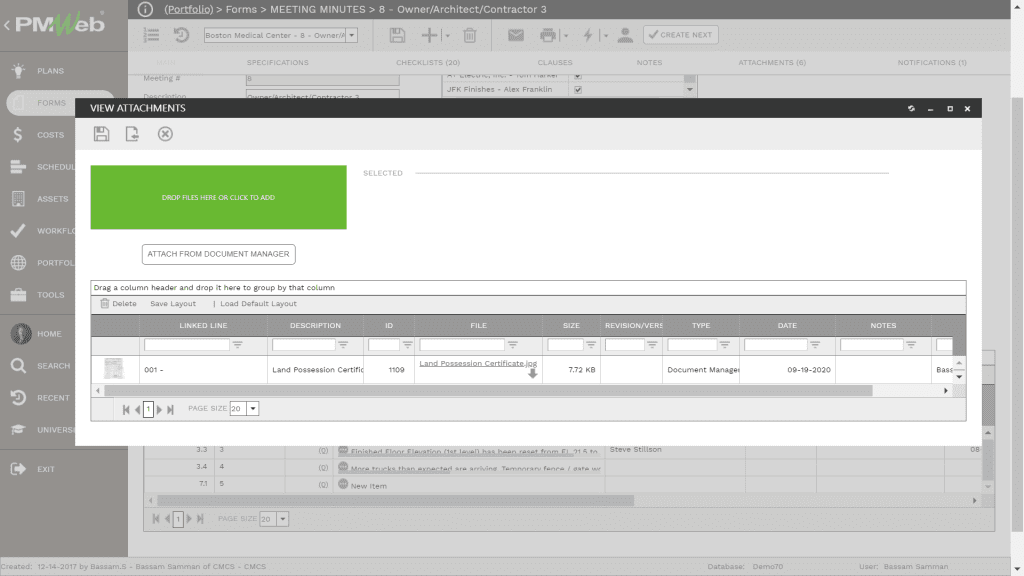1024x576 pixels.
Task: Click the delete trash icon in the main toolbar
Action: pyautogui.click(x=470, y=35)
